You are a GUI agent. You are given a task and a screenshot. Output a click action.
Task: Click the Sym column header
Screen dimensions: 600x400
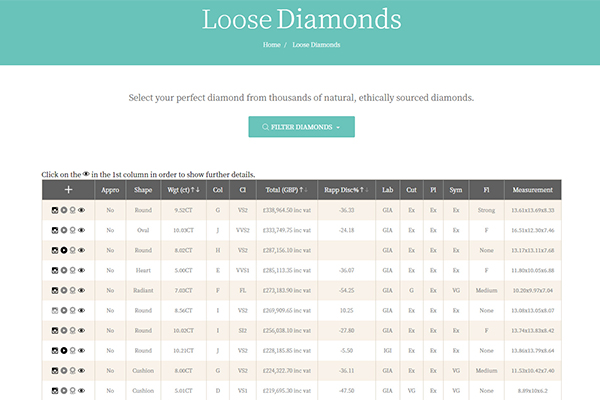(456, 190)
